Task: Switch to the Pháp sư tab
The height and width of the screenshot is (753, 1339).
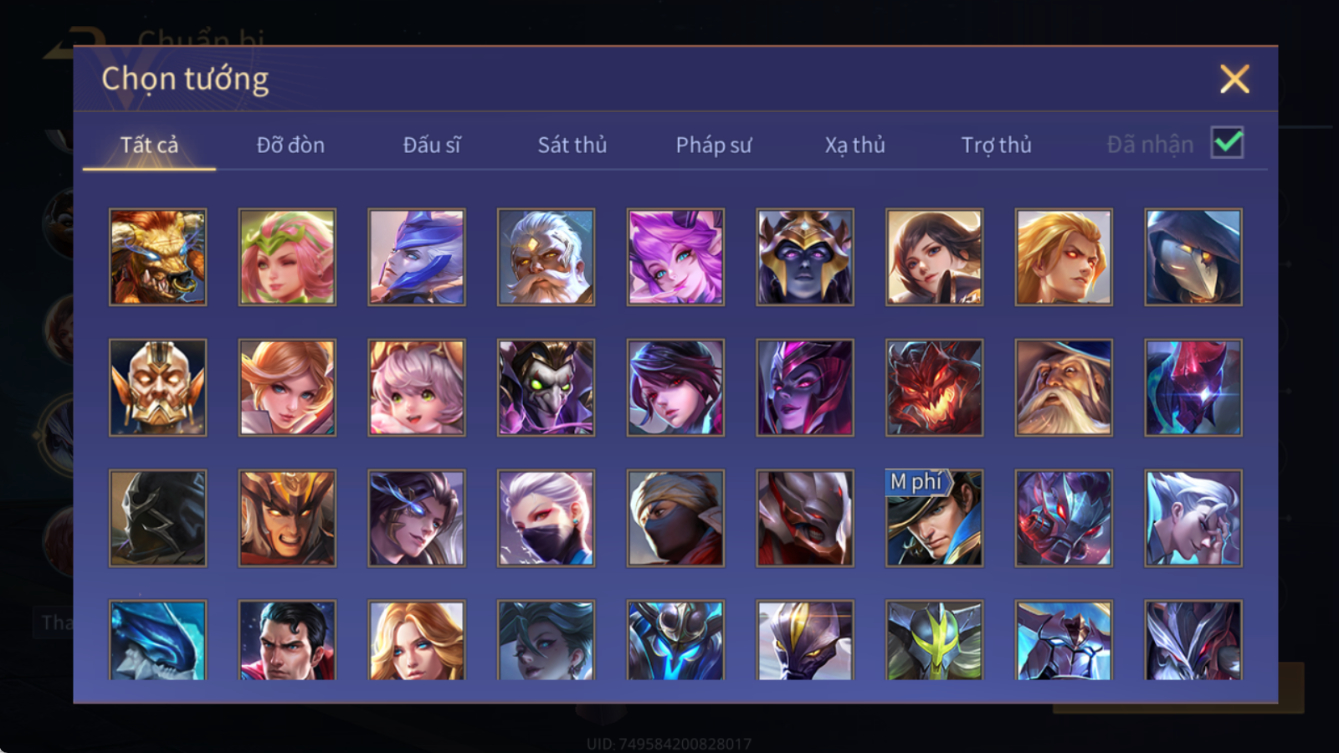Action: [714, 145]
